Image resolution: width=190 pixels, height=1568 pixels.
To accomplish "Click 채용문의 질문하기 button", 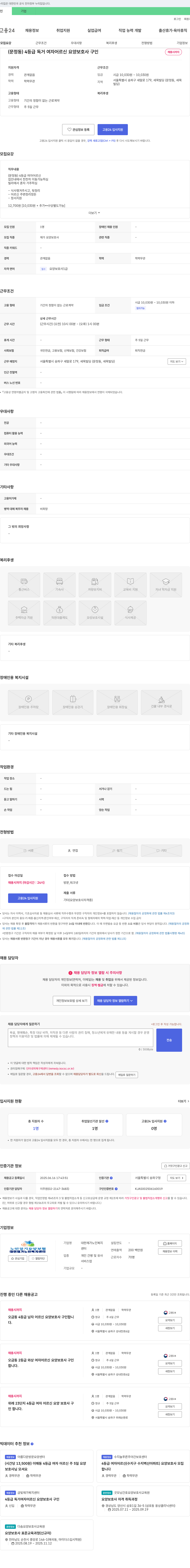I will click(x=127, y=1075).
